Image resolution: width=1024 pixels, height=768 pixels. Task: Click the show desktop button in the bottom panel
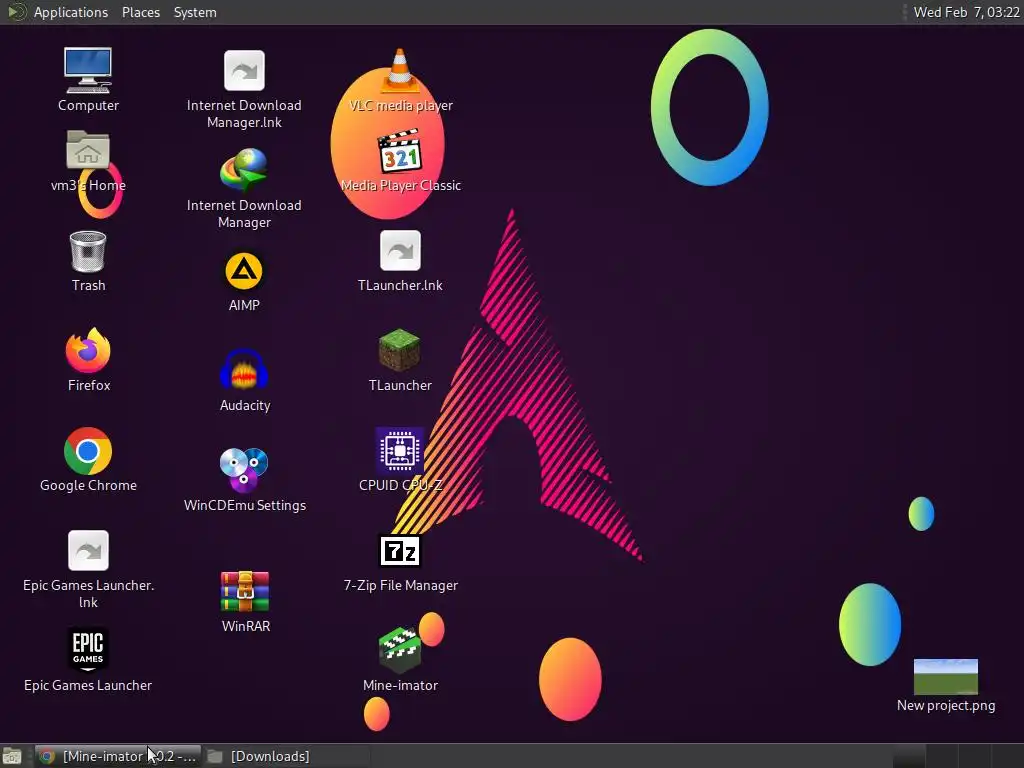coord(12,756)
